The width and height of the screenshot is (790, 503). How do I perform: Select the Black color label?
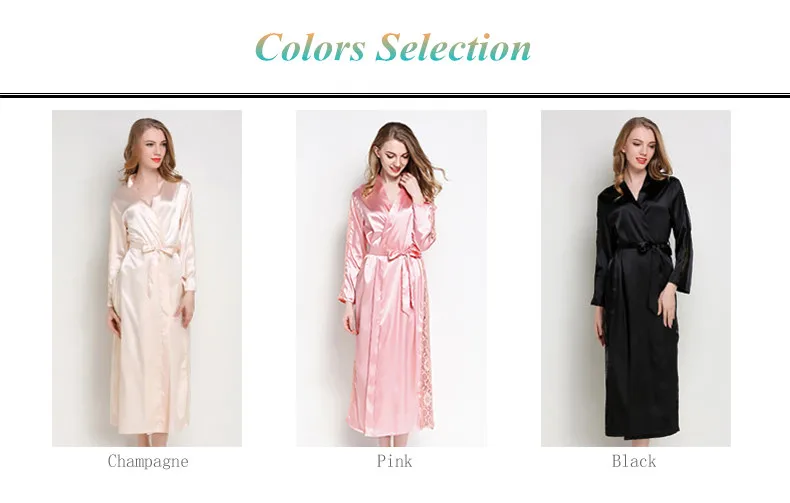(634, 461)
